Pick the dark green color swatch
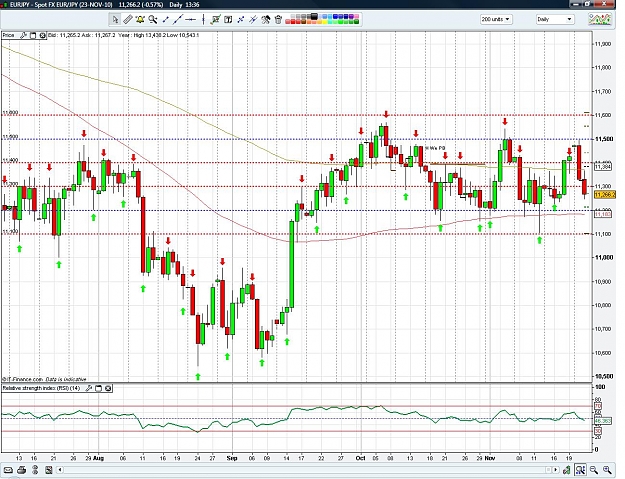 (x=356, y=22)
